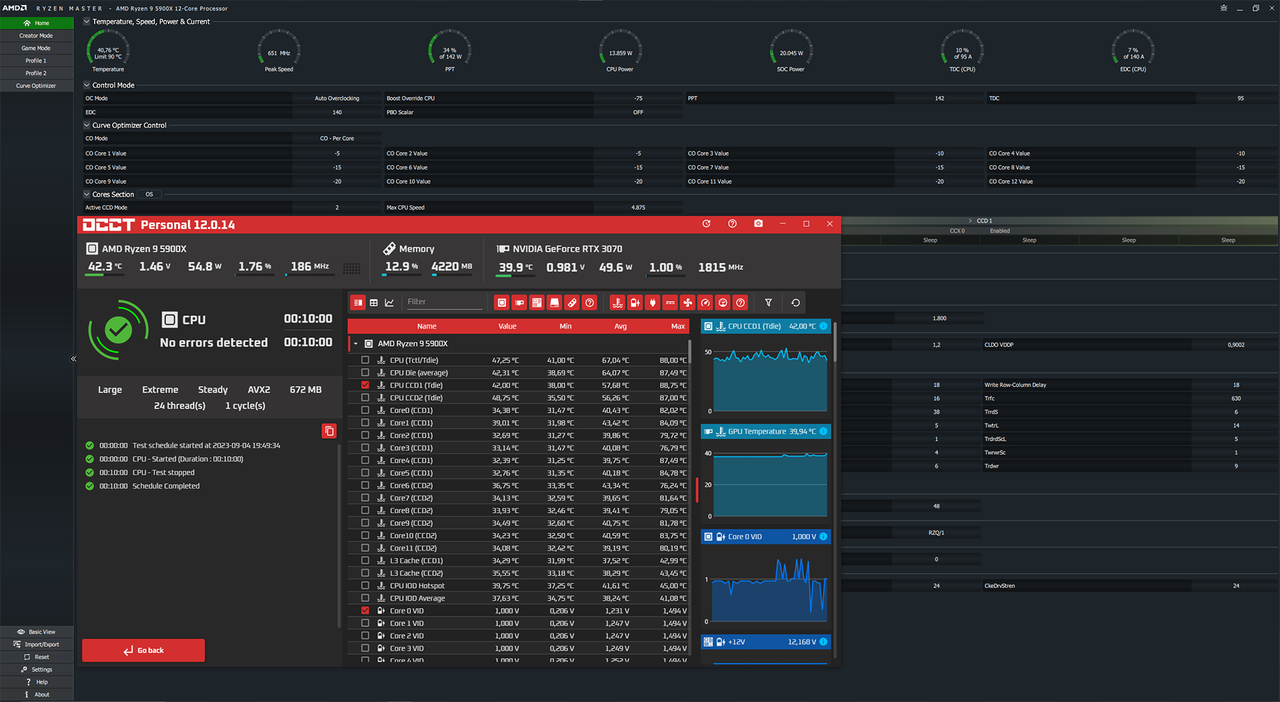Click the funnel filter icon in OCCT
Screen dimensions: 1280x702
pos(768,302)
